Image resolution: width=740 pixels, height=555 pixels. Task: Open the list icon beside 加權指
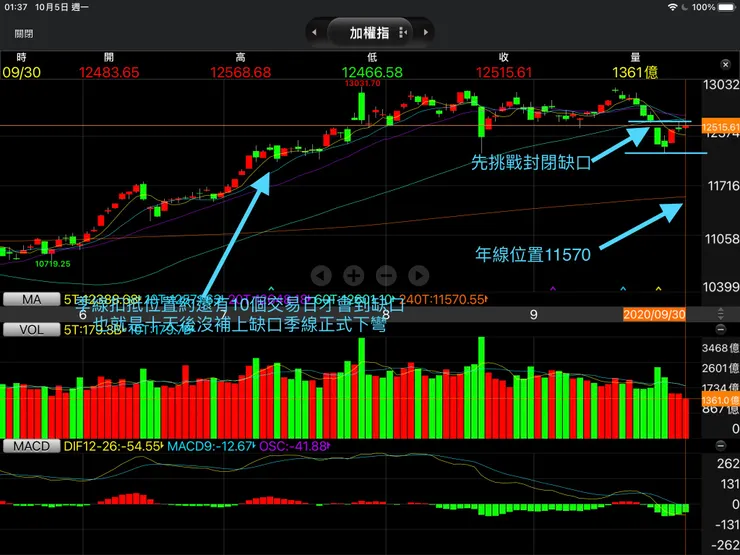pos(403,33)
